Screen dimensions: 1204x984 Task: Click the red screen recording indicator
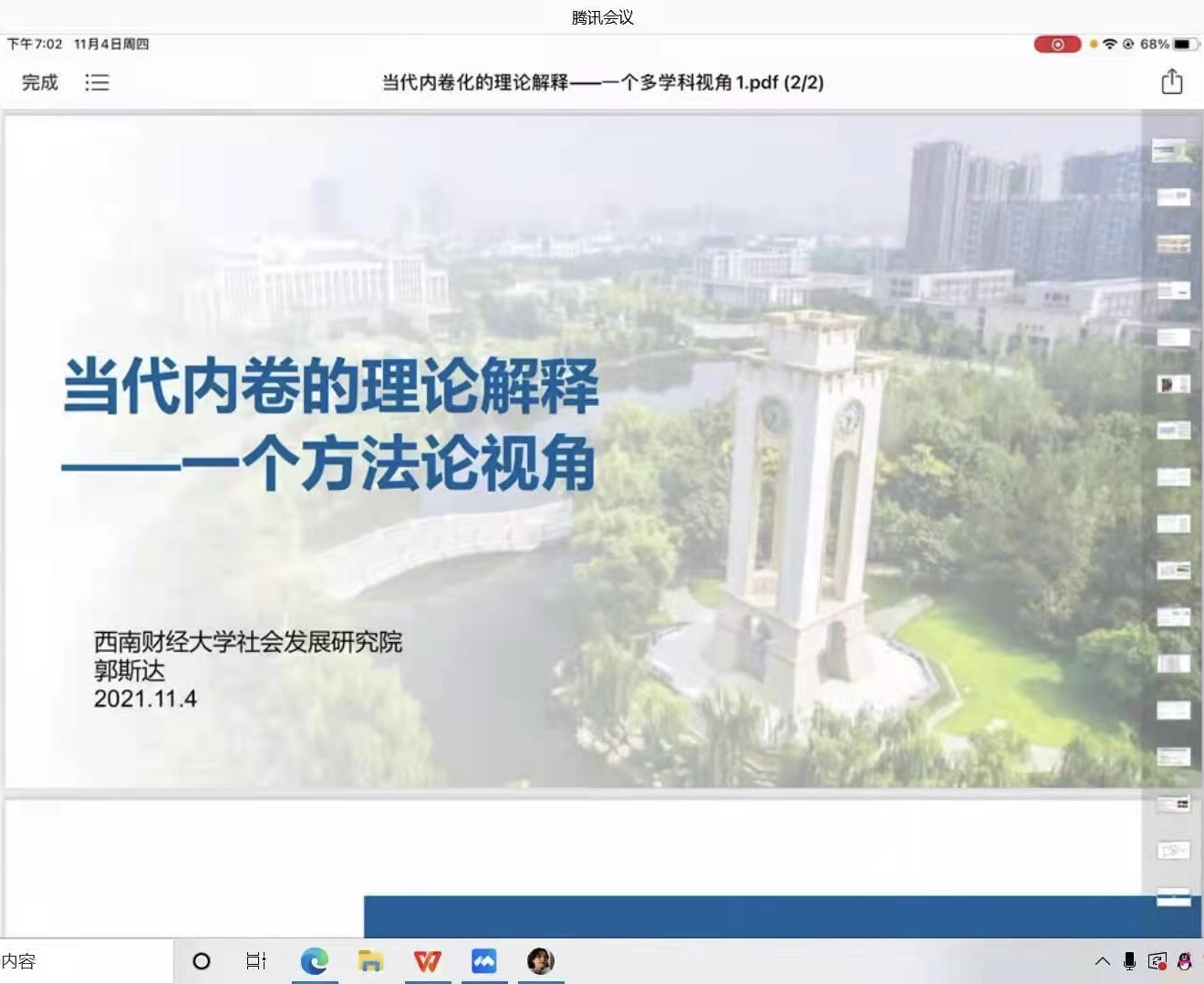pyautogui.click(x=1057, y=44)
